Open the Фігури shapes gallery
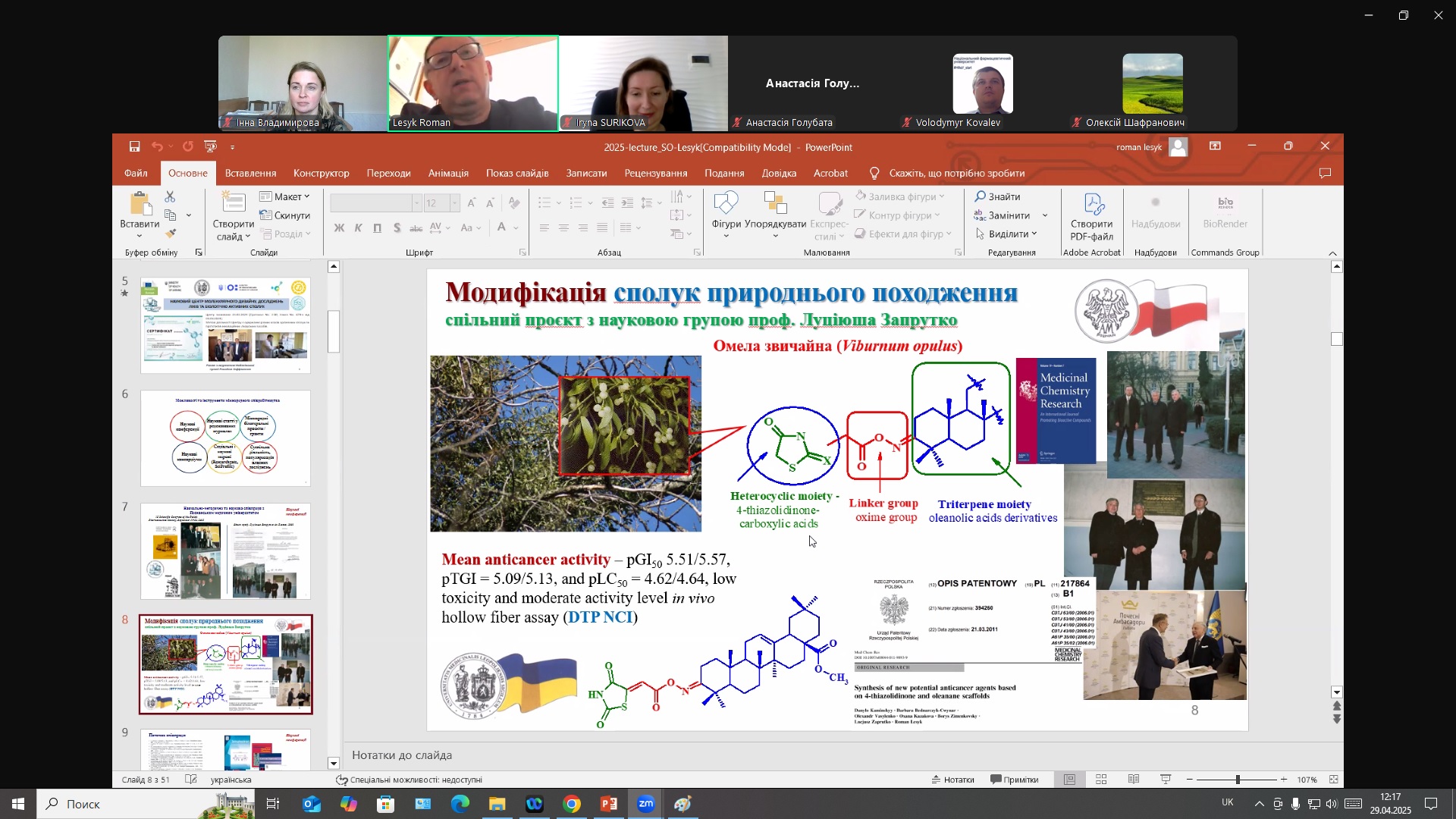 pos(726,215)
